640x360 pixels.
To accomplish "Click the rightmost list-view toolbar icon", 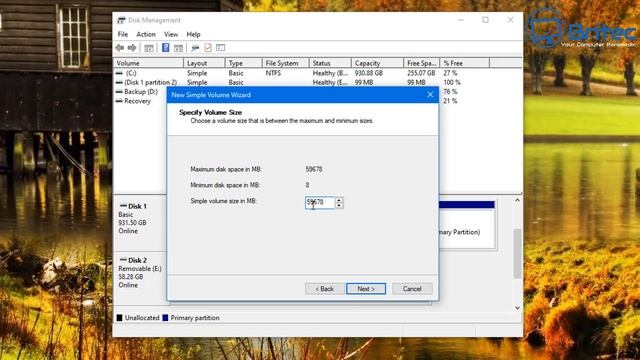I will pyautogui.click(x=221, y=48).
